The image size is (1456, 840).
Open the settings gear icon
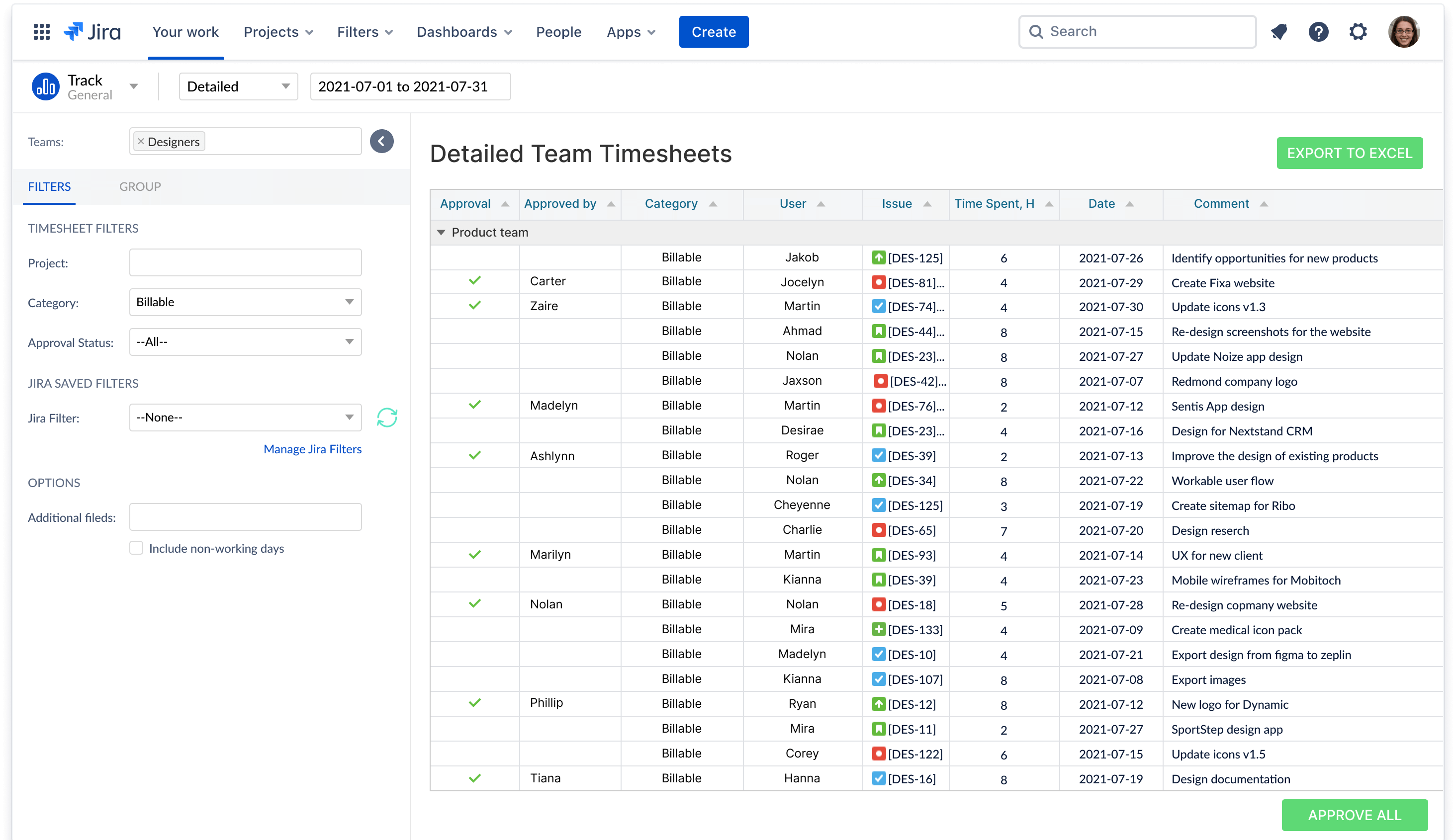coord(1358,32)
